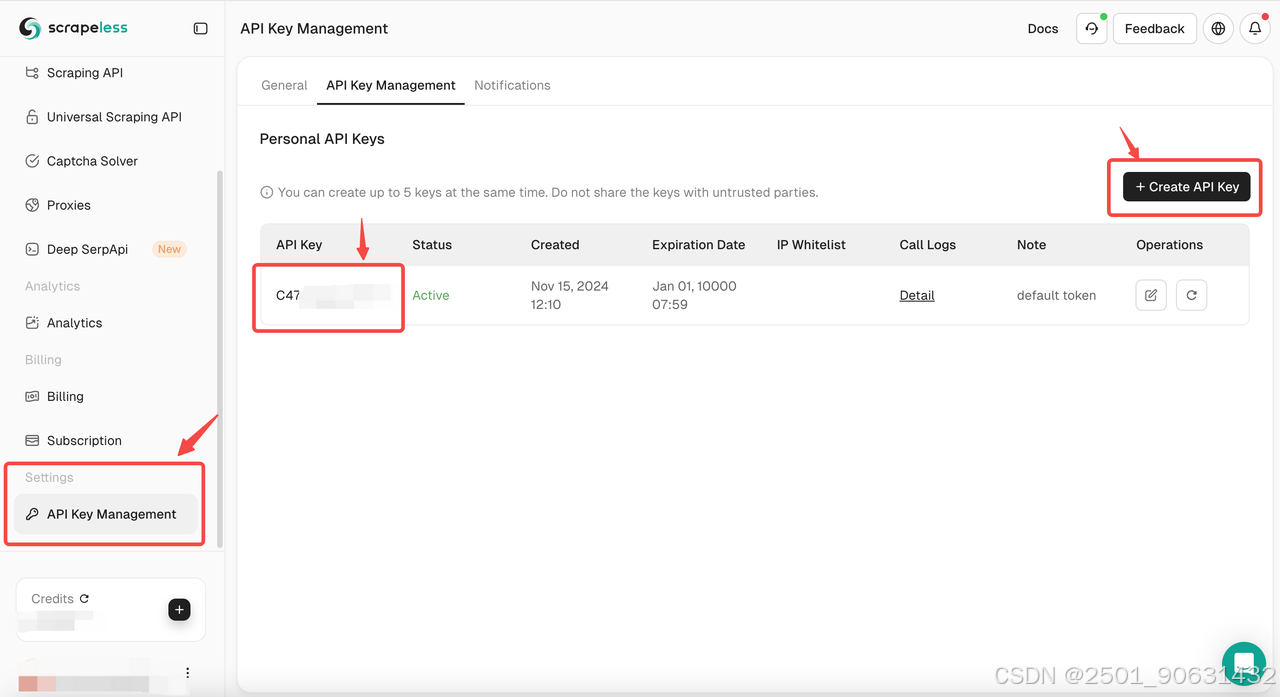This screenshot has height=697, width=1280.
Task: Click the API Key Management key icon
Action: coord(32,514)
